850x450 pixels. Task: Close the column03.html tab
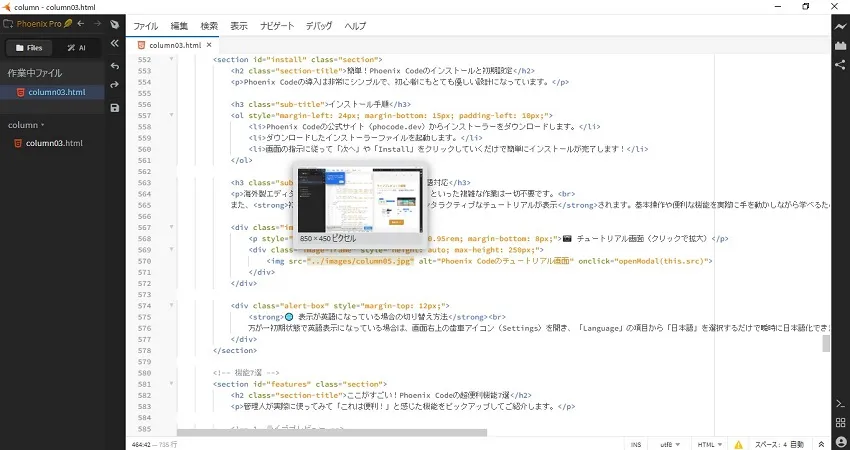209,45
